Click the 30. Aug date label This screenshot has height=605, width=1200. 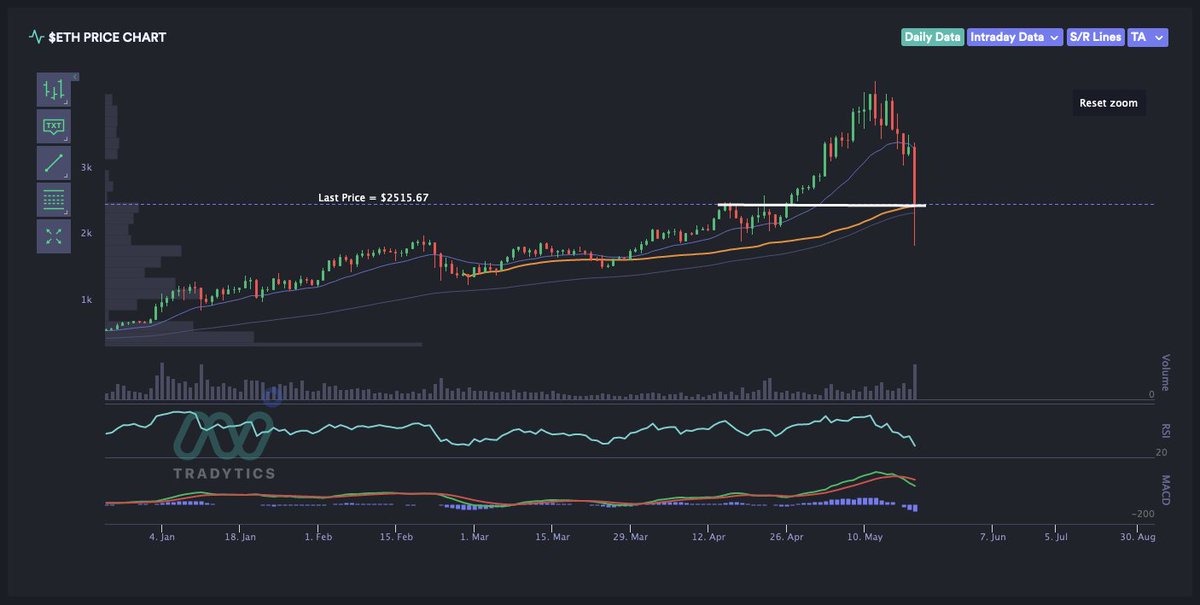point(1138,537)
